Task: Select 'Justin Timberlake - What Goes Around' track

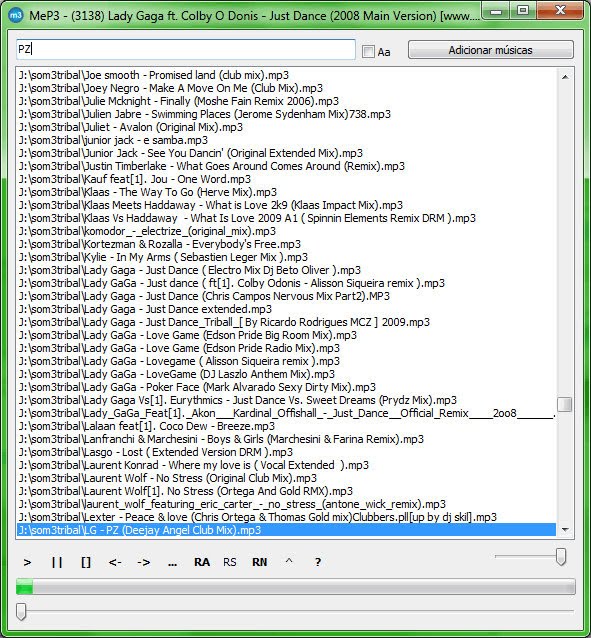Action: (287, 166)
